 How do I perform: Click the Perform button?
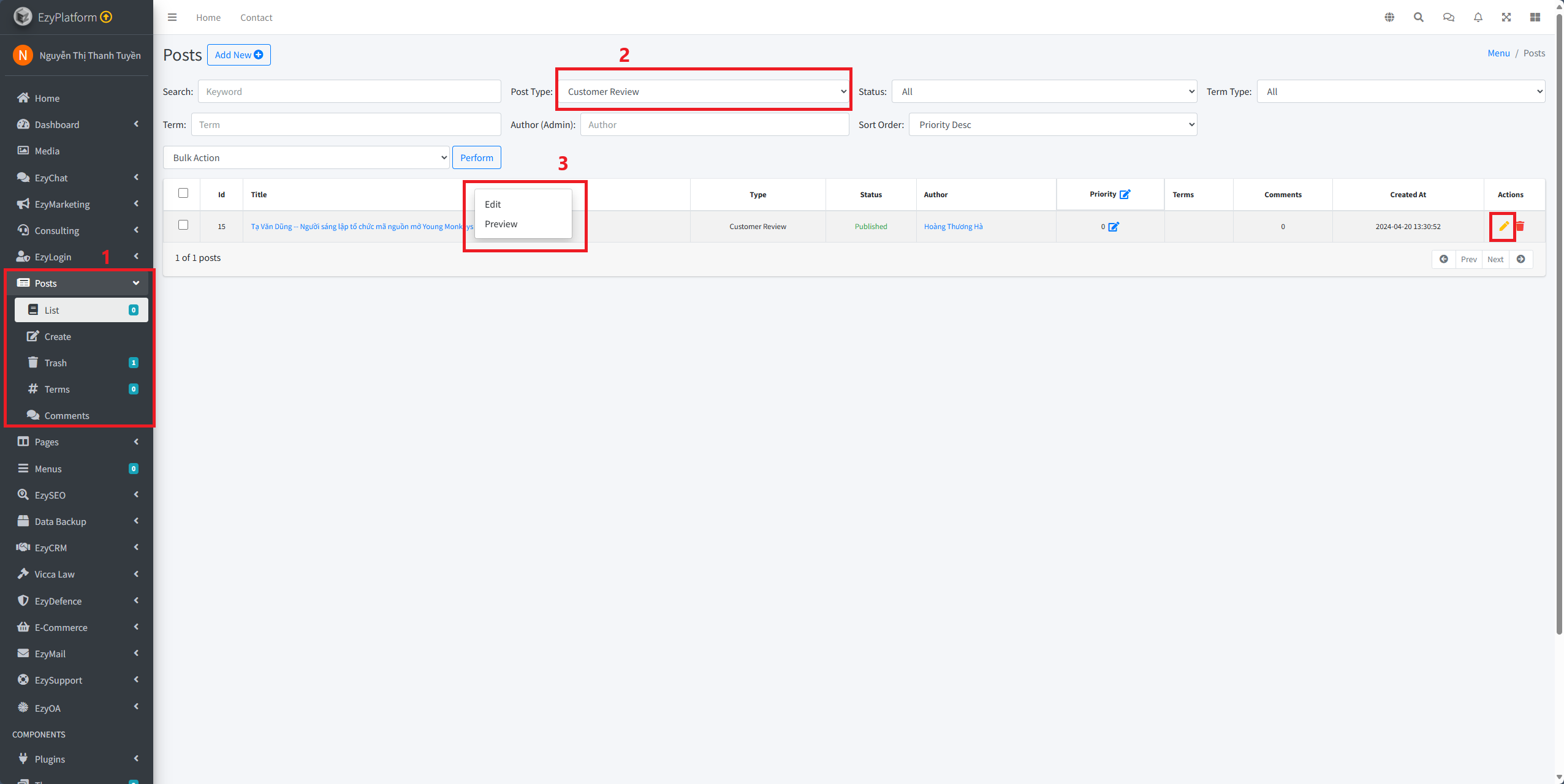(477, 157)
